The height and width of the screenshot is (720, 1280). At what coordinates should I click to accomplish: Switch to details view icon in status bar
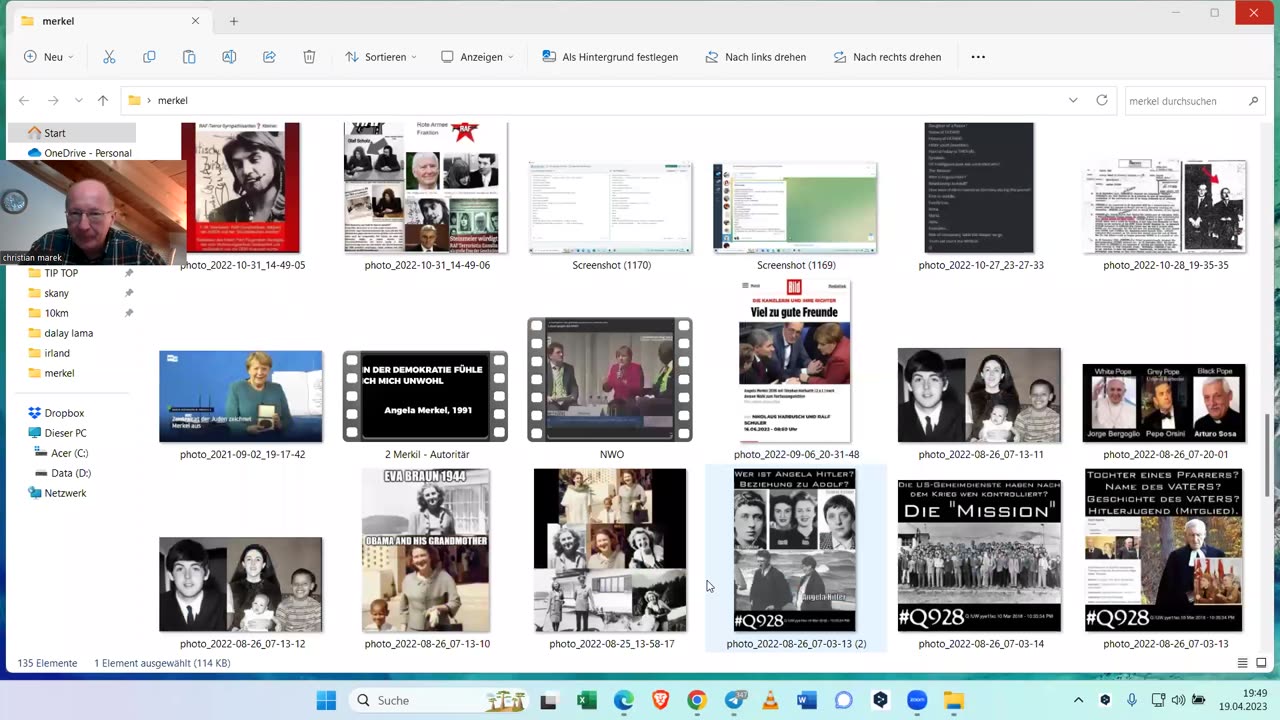point(1243,663)
